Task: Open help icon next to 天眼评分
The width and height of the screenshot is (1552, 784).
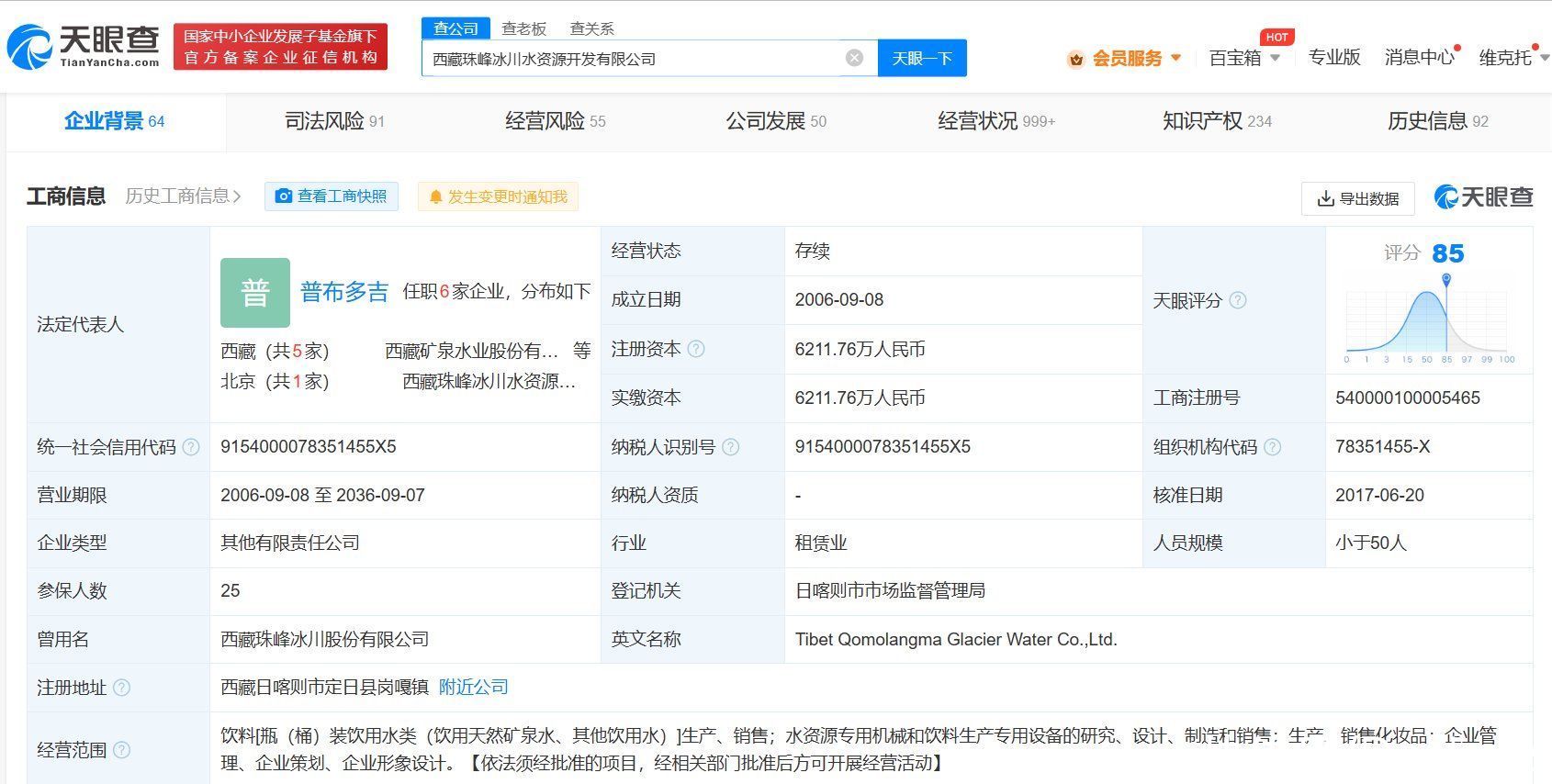Action: tap(1238, 300)
